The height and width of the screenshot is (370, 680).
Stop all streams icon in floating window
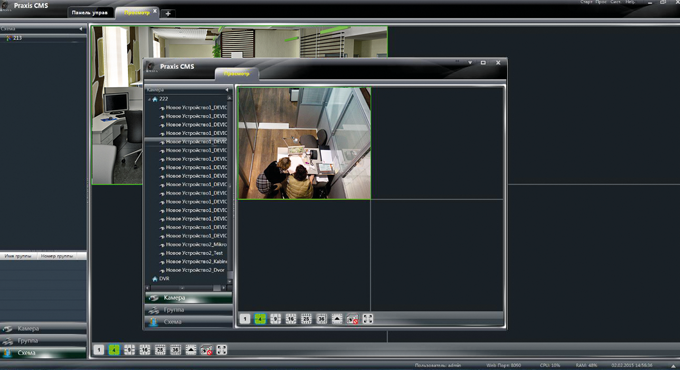click(352, 319)
